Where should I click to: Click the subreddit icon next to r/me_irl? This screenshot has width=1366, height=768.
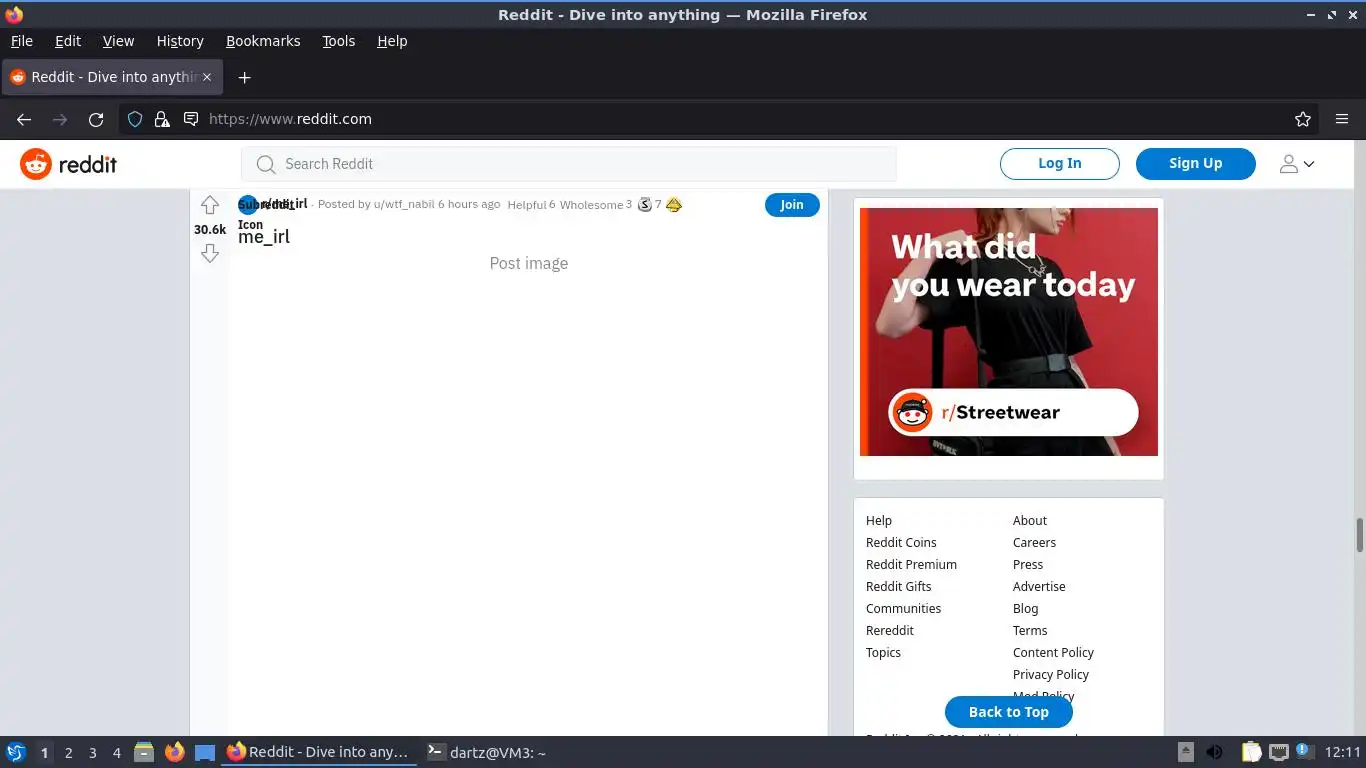tap(247, 205)
